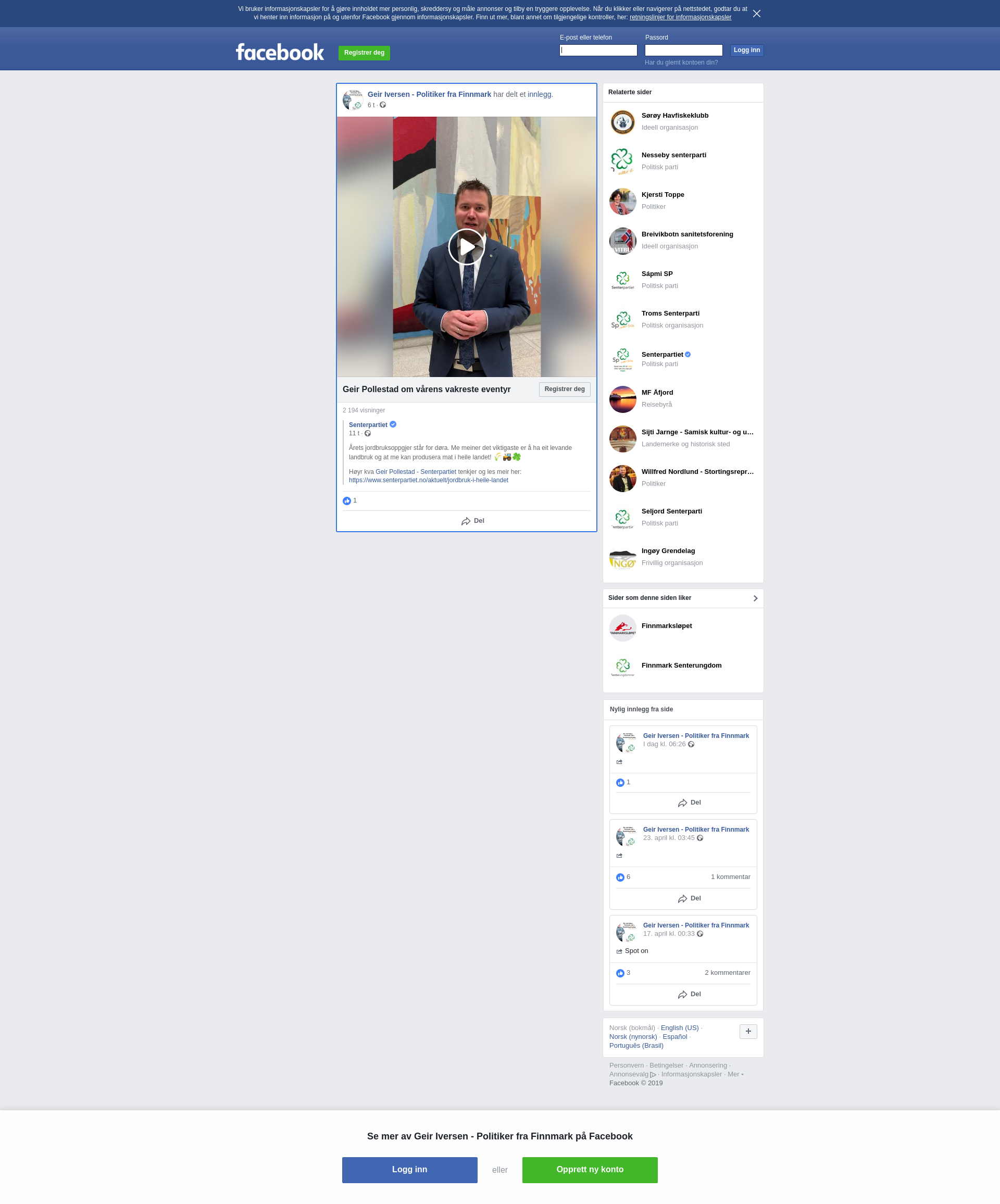The width and height of the screenshot is (1000, 1204).
Task: Click like icon on the 17. april post
Action: (x=620, y=973)
